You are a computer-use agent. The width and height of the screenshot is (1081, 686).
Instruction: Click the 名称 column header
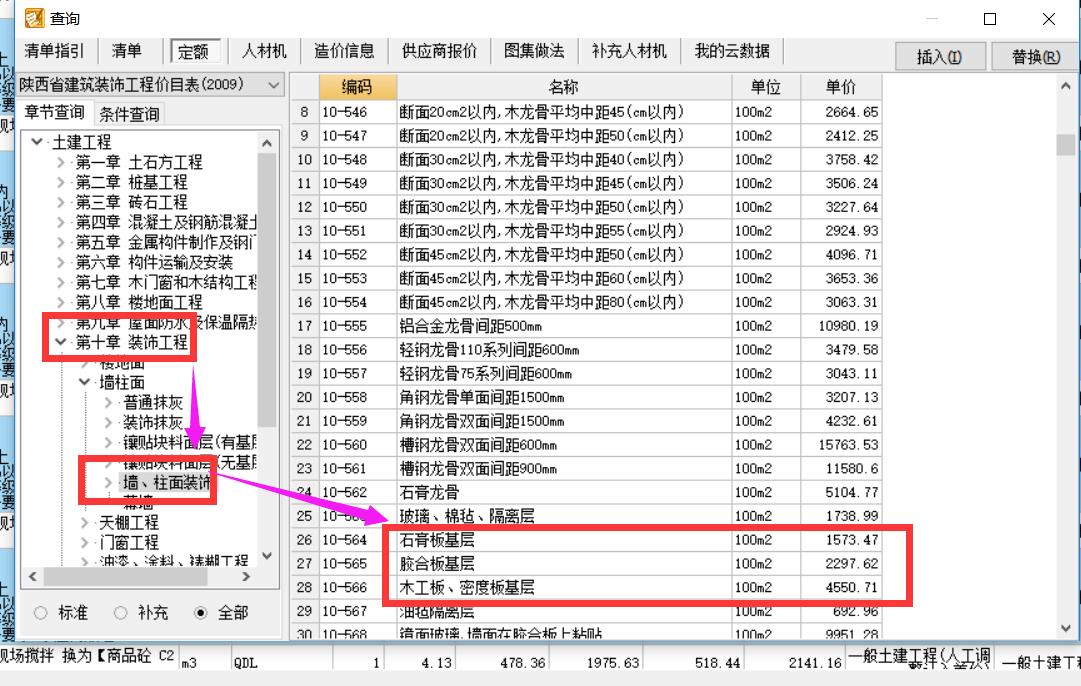coord(564,87)
